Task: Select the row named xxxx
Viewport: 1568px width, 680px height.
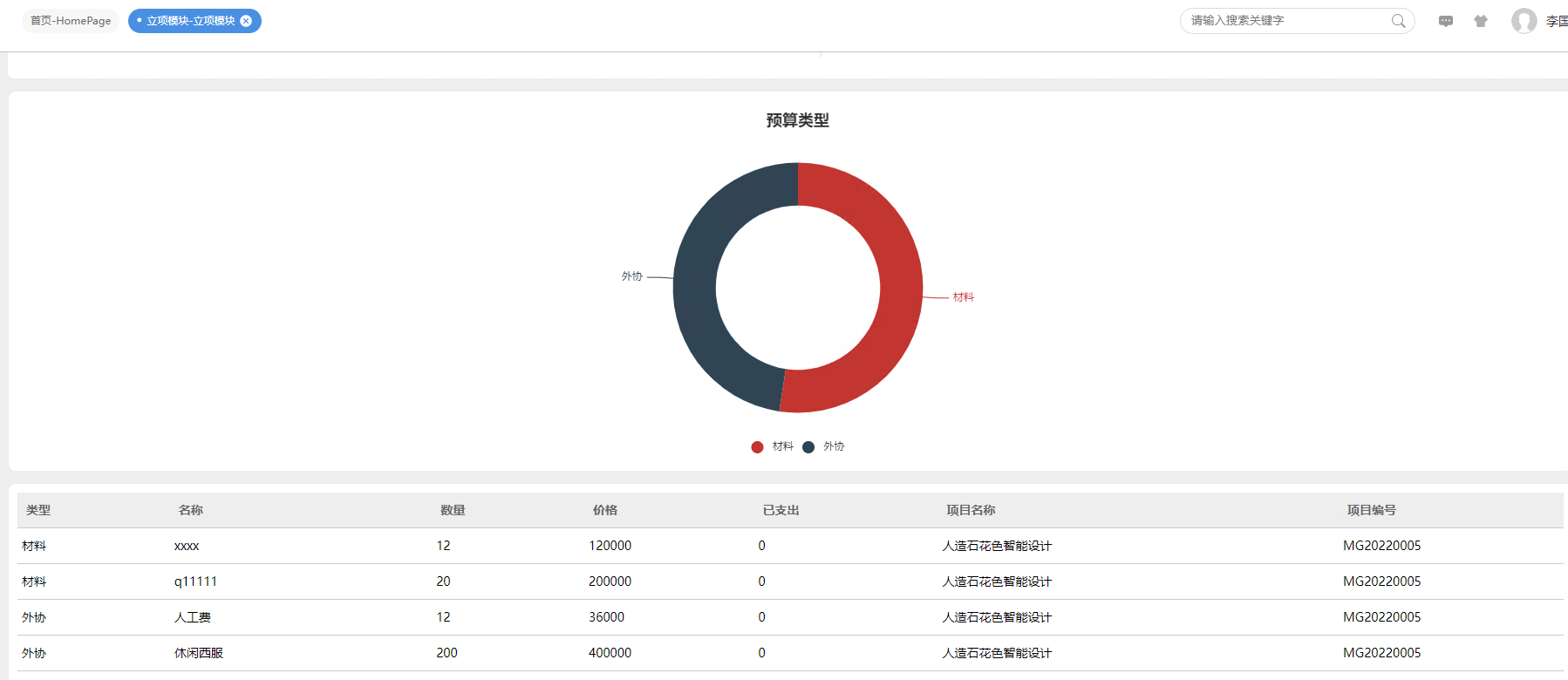Action: tap(790, 546)
